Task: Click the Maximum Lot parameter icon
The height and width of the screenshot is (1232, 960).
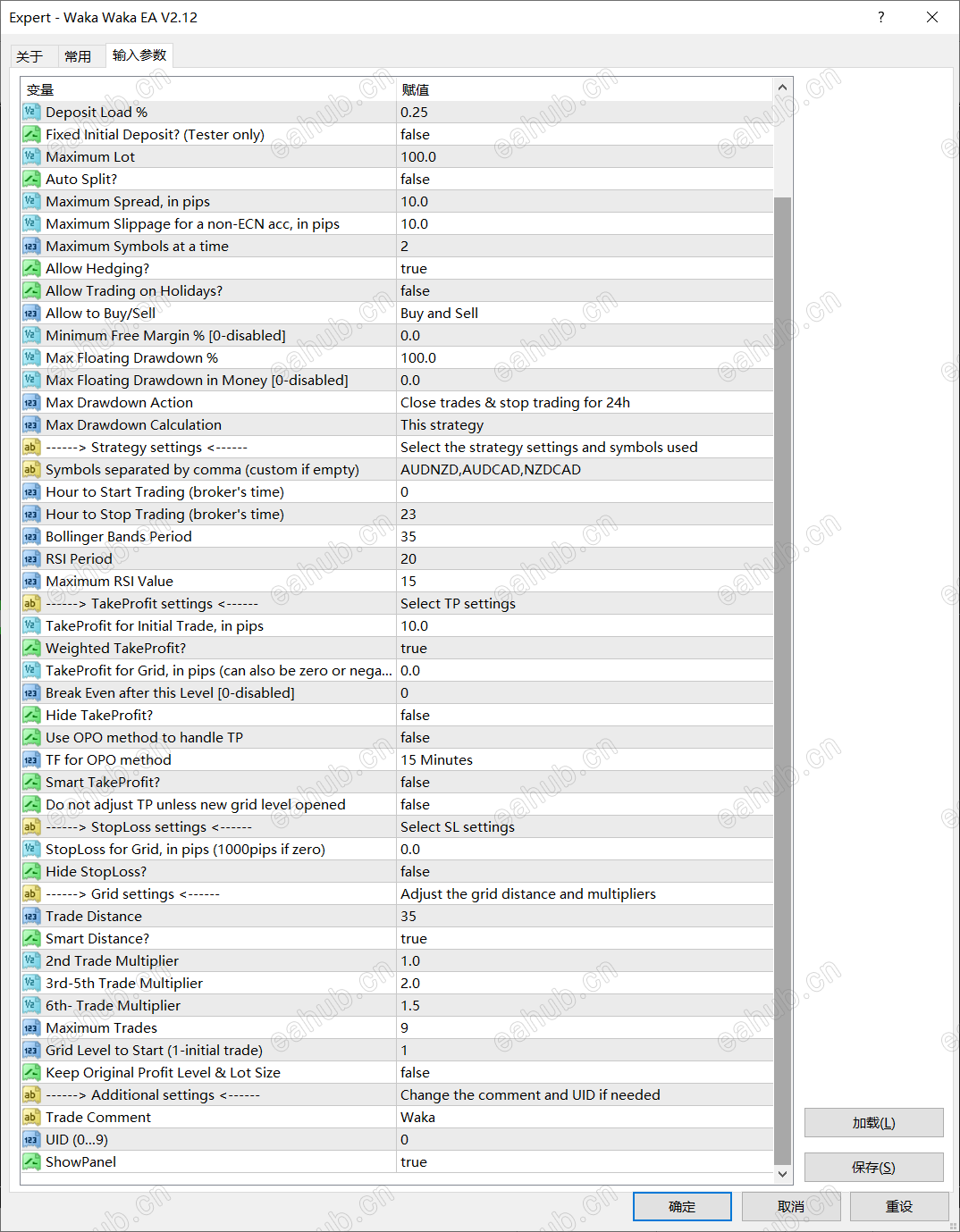Action: click(31, 156)
